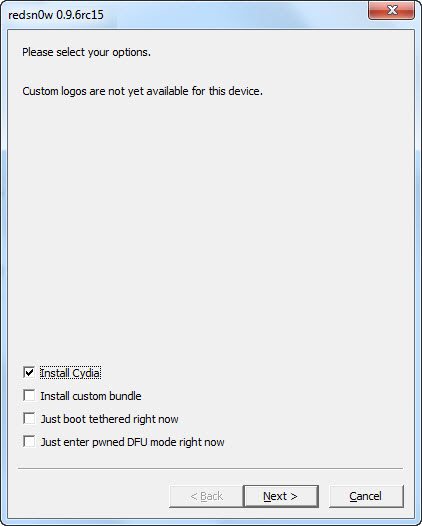Close the redsn0w window with X
The width and height of the screenshot is (422, 526).
pos(391,10)
